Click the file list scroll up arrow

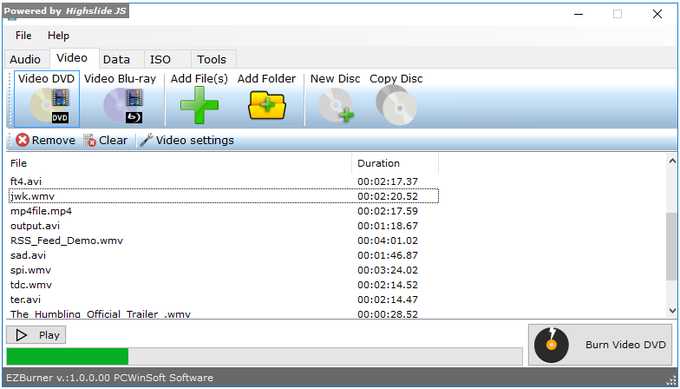click(x=672, y=161)
